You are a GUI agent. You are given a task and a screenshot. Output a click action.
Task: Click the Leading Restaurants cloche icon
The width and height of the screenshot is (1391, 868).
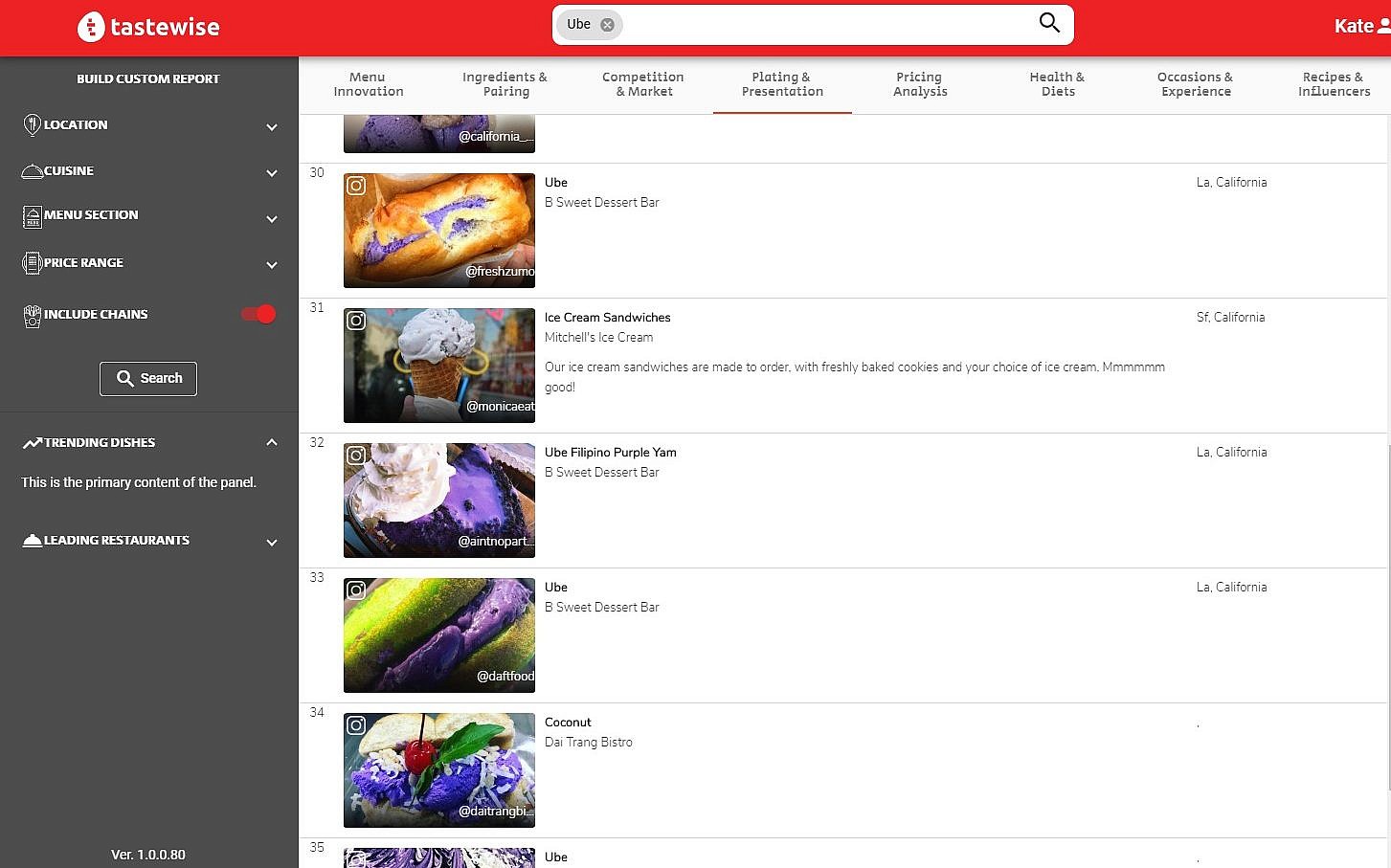coord(32,541)
